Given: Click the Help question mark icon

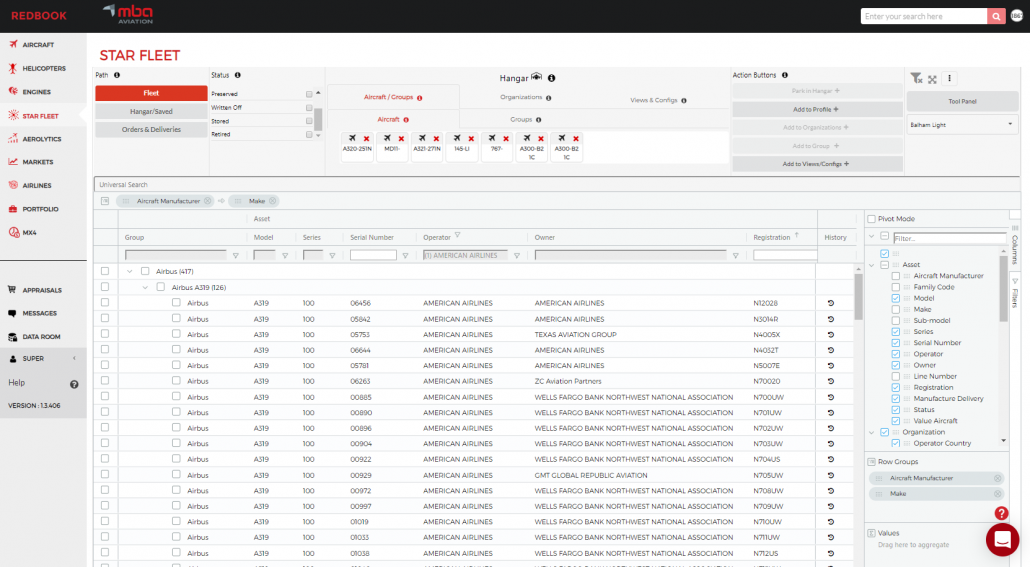Looking at the screenshot, I should pos(74,384).
